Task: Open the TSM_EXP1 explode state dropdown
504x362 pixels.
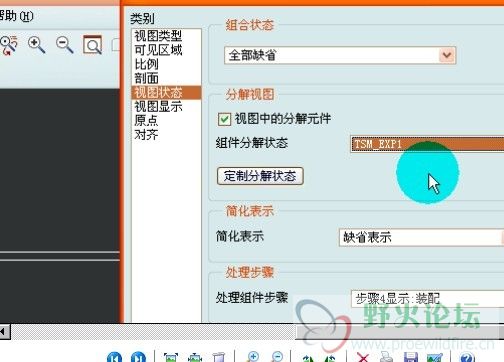Action: [x=427, y=144]
